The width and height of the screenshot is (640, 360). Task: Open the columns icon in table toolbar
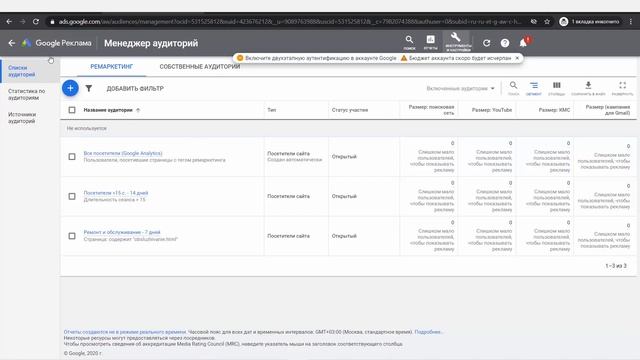coord(556,88)
